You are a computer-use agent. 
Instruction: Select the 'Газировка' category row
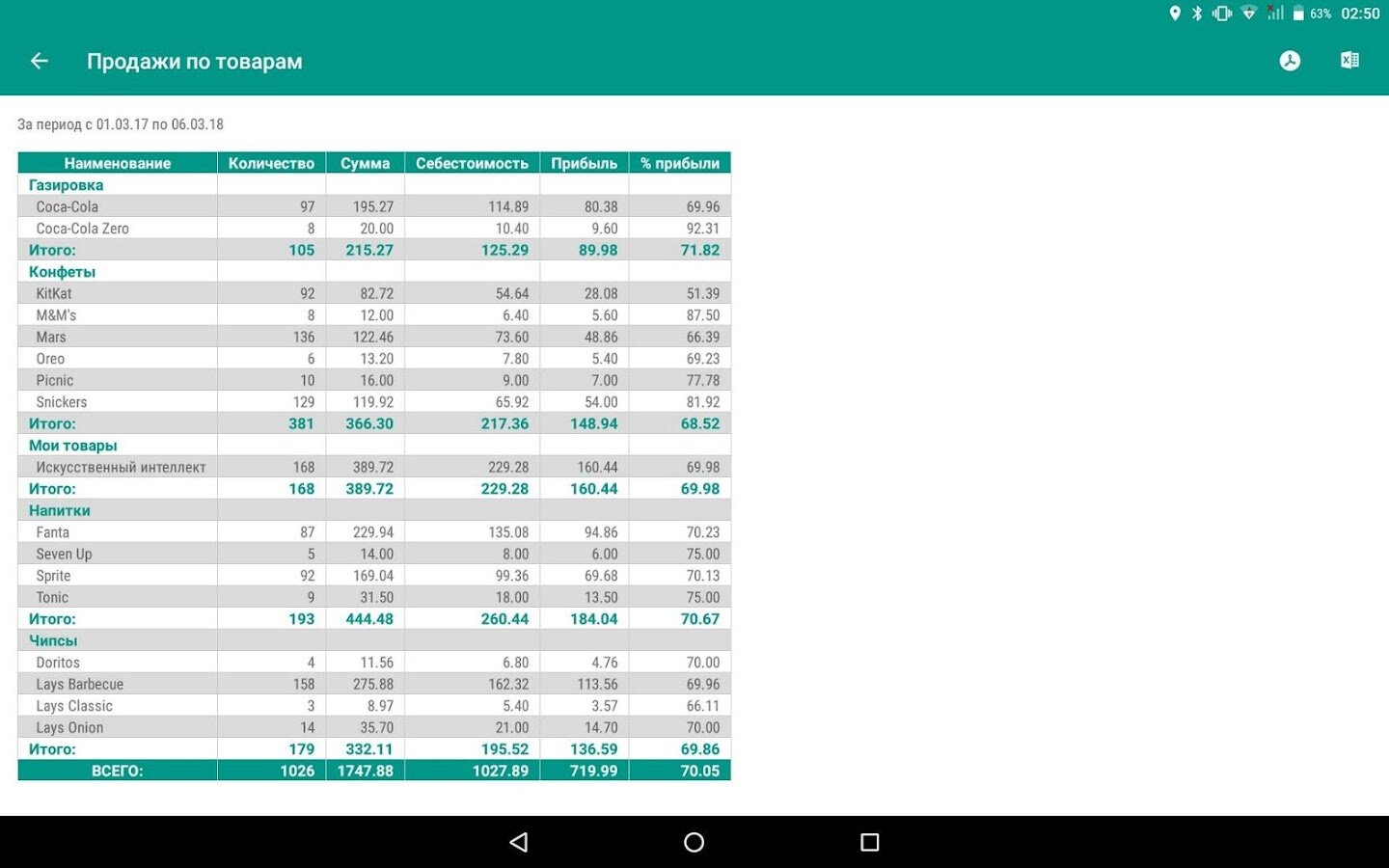(374, 185)
